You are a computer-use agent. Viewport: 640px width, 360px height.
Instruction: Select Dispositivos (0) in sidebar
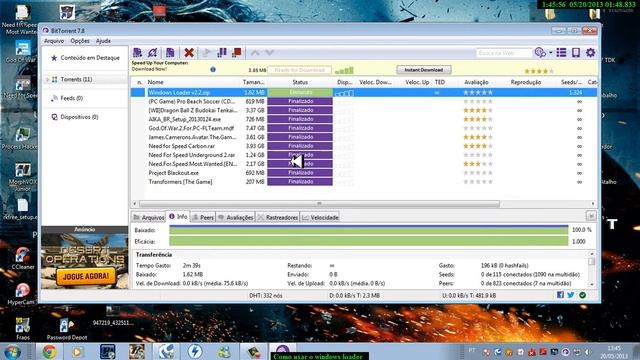coord(75,117)
